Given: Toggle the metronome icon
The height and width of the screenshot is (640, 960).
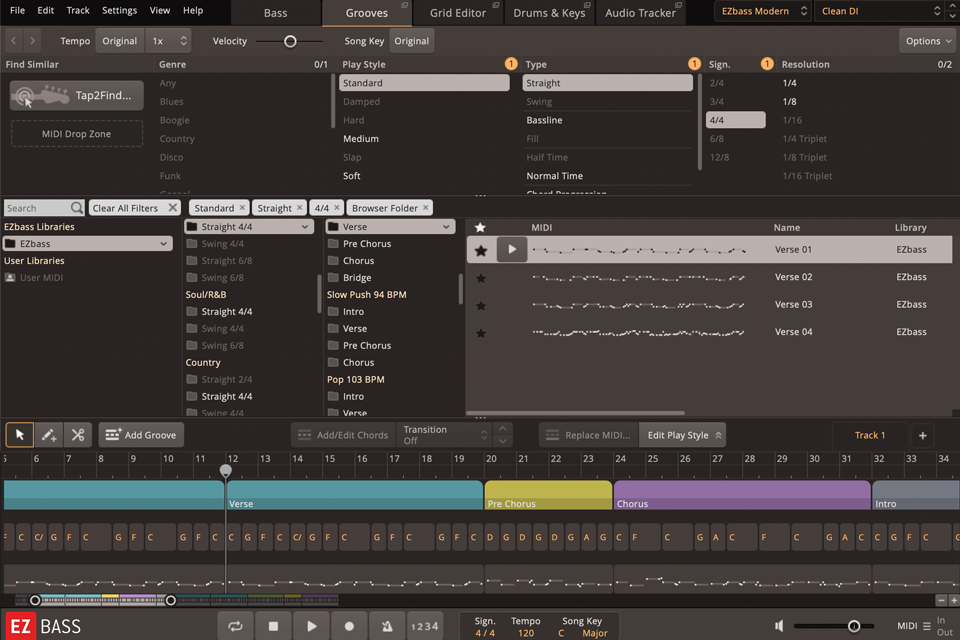Looking at the screenshot, I should [387, 624].
